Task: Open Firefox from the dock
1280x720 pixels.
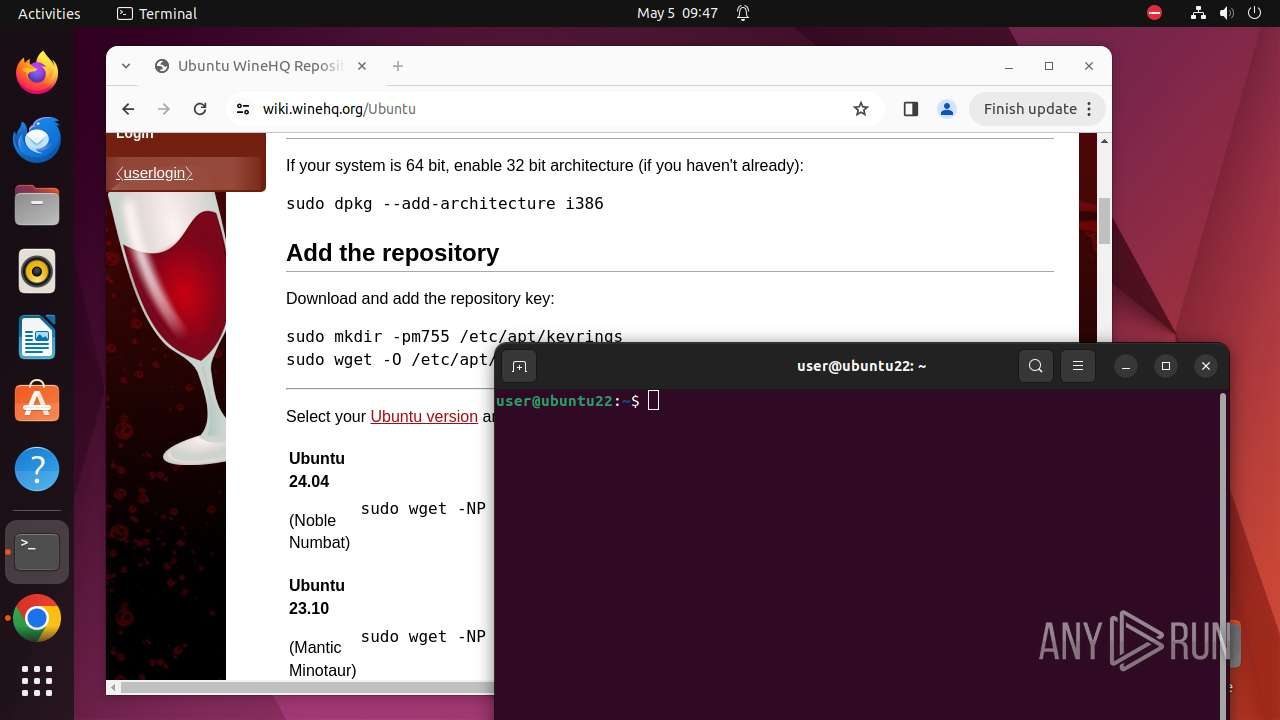Action: 37,73
